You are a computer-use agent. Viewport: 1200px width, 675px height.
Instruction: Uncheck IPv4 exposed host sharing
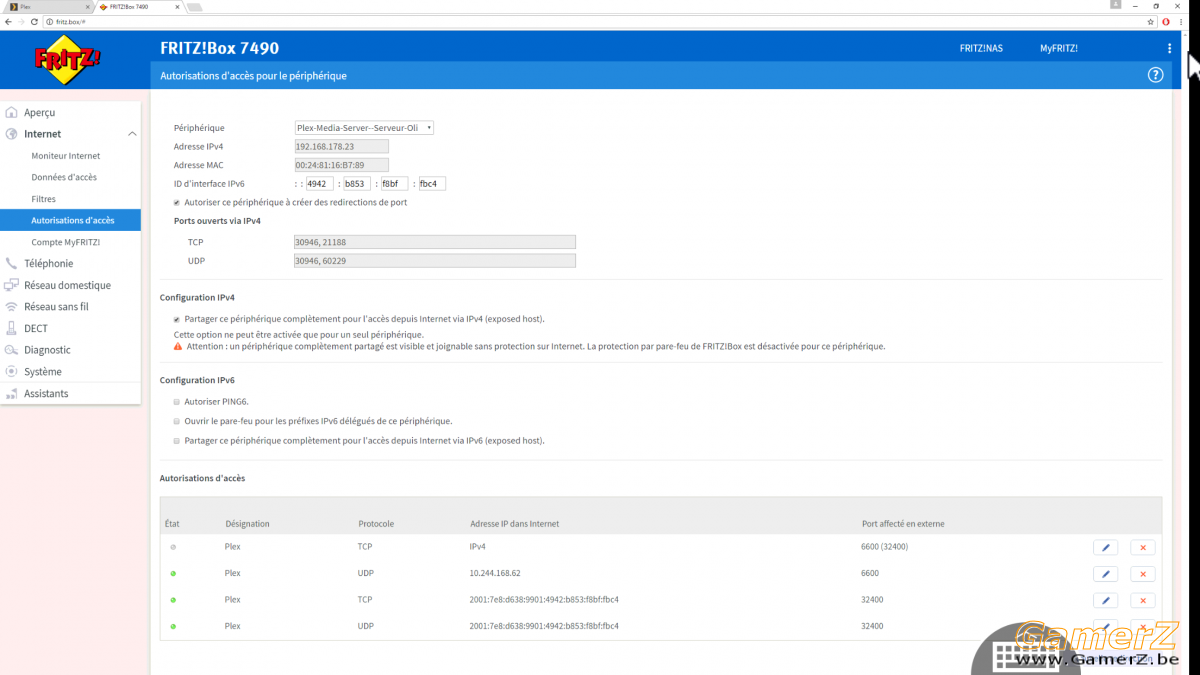[177, 319]
